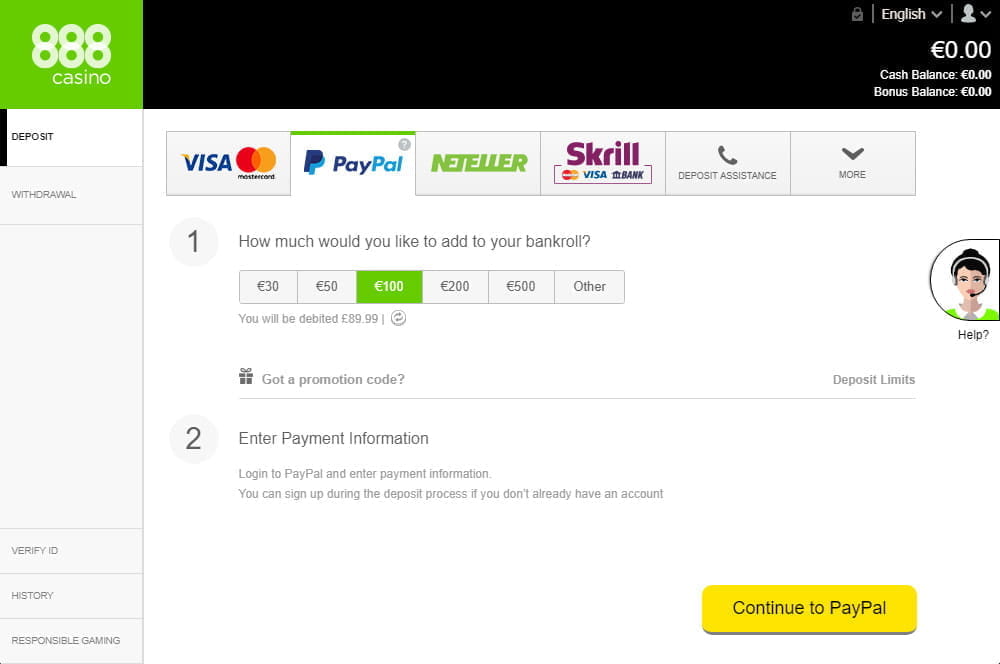Open the Deposit Limits link
This screenshot has height=664, width=1000.
point(874,380)
